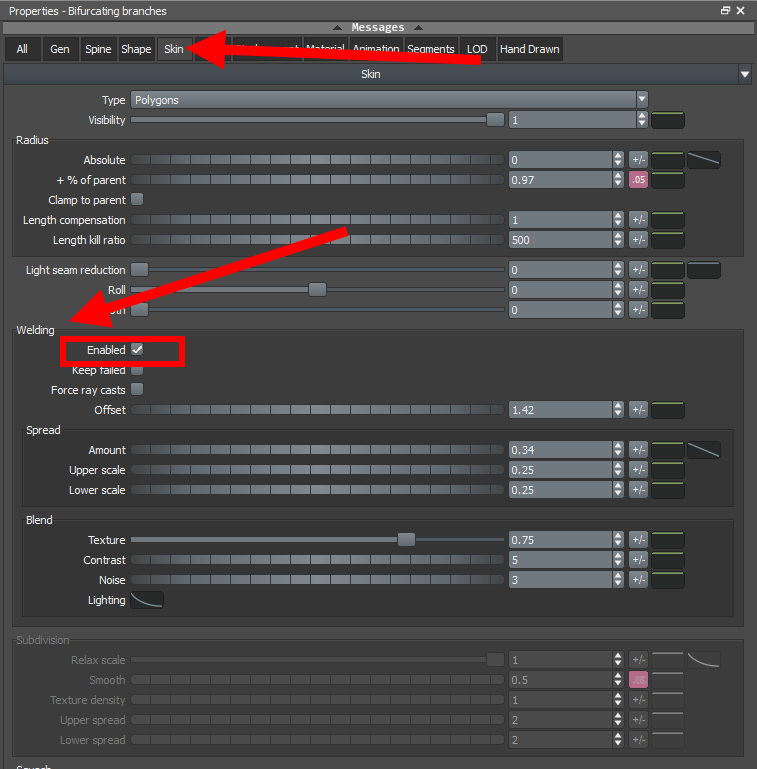Click the Lower scale value field

[560, 490]
